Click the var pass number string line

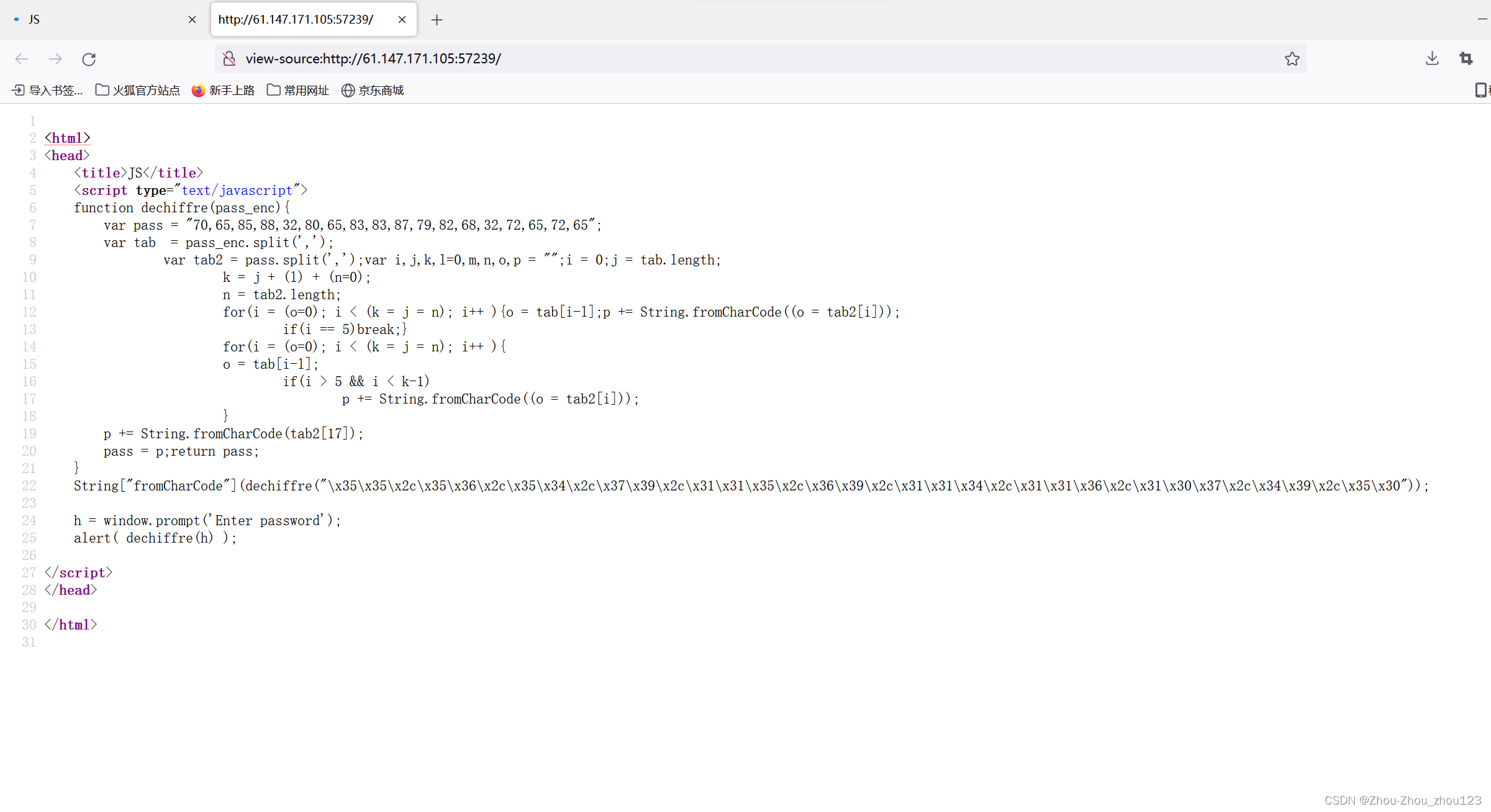coord(353,225)
